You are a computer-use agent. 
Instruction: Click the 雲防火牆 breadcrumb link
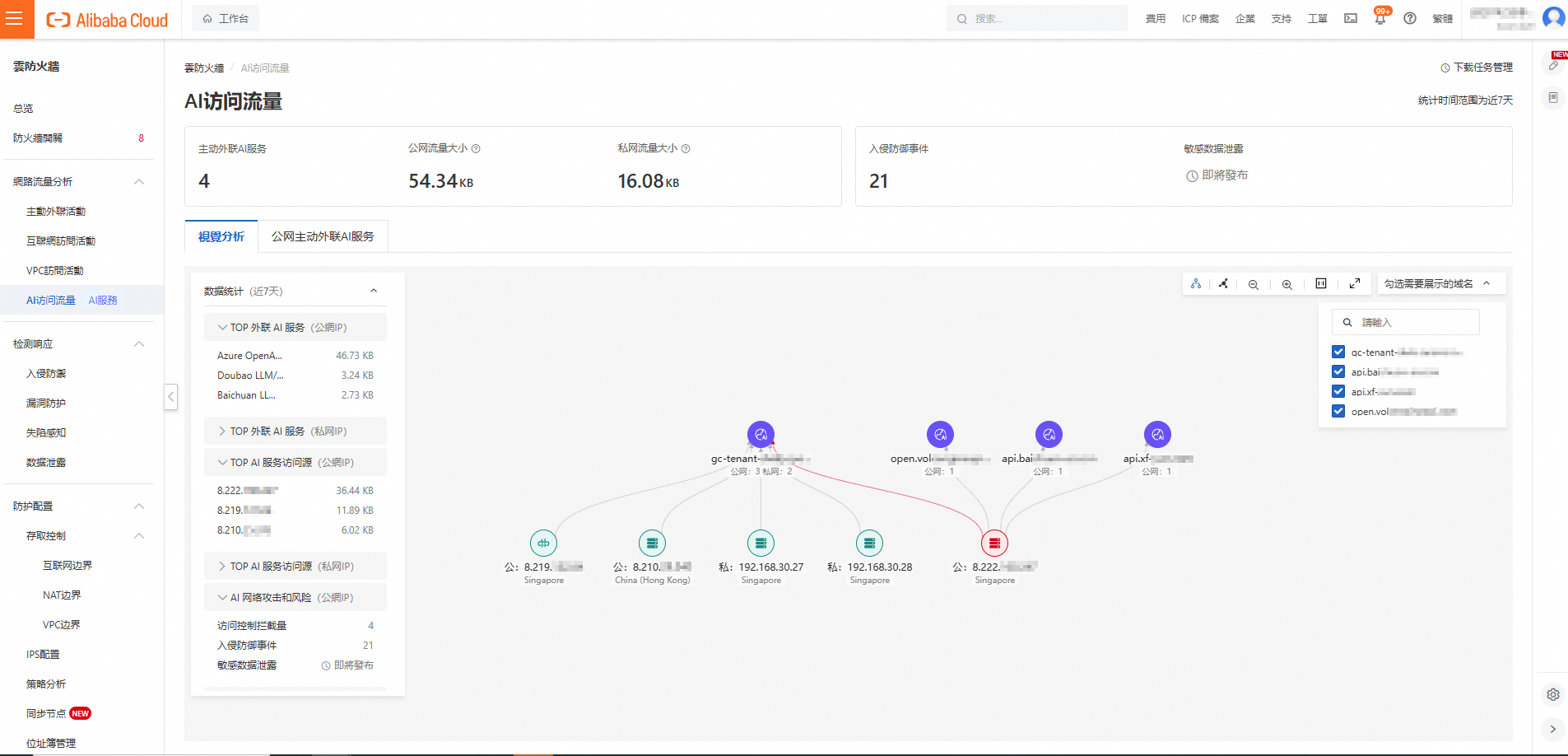coord(204,68)
